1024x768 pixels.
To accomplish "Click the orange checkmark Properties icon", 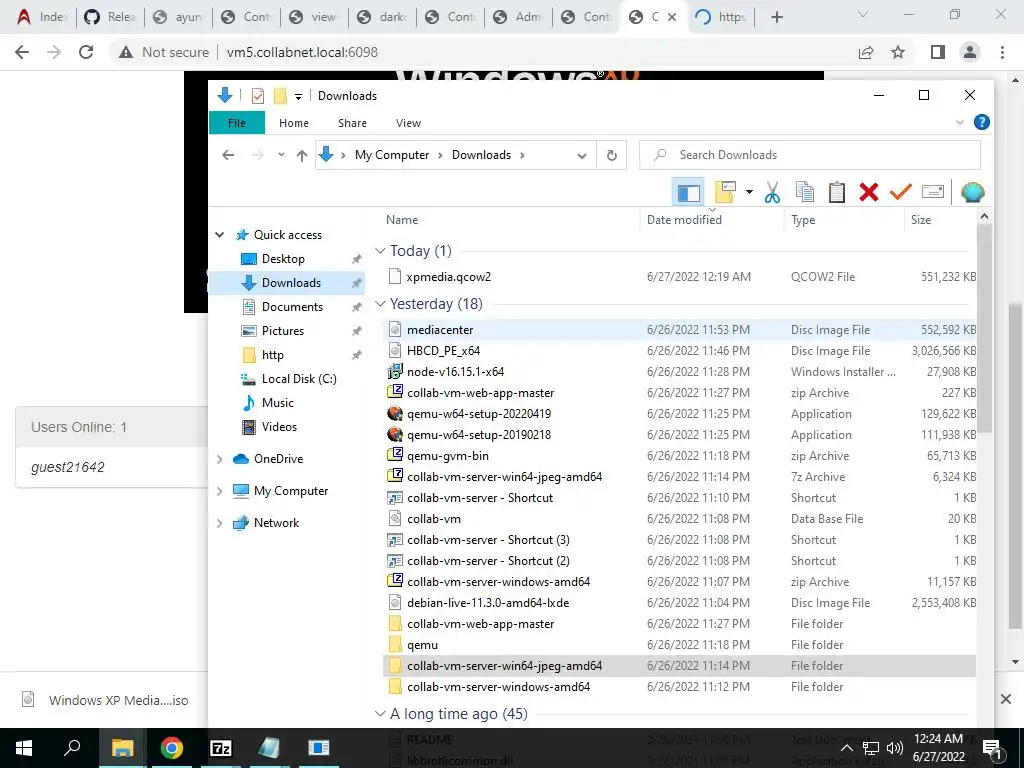I will 901,192.
